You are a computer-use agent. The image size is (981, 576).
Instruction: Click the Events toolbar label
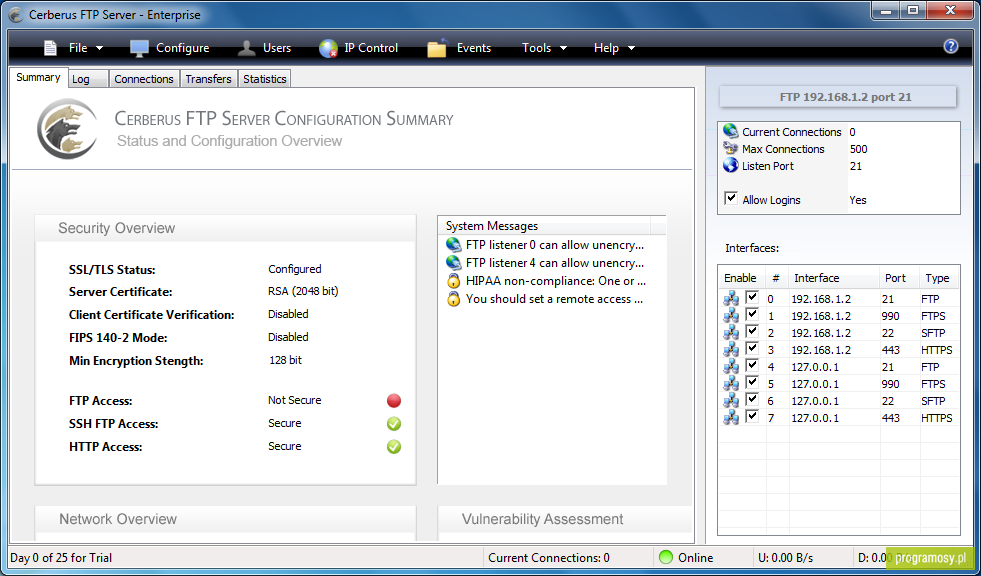[474, 48]
